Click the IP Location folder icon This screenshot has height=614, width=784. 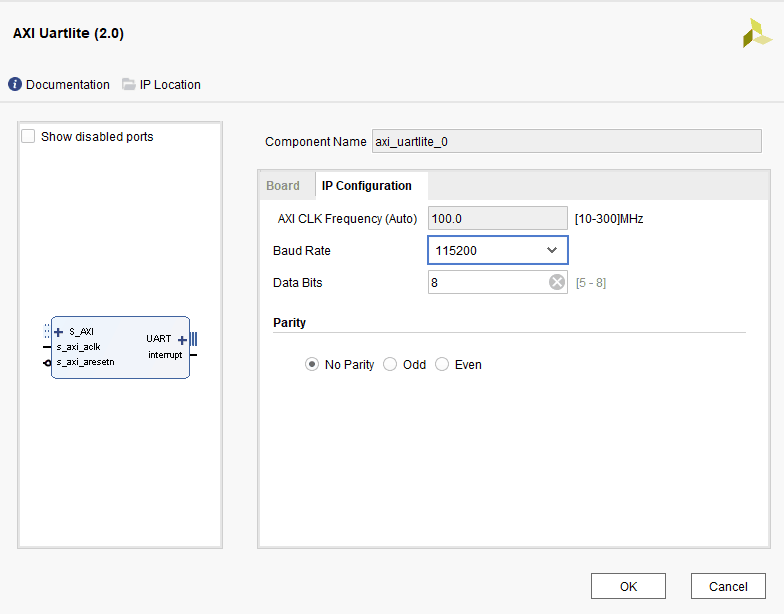point(129,85)
